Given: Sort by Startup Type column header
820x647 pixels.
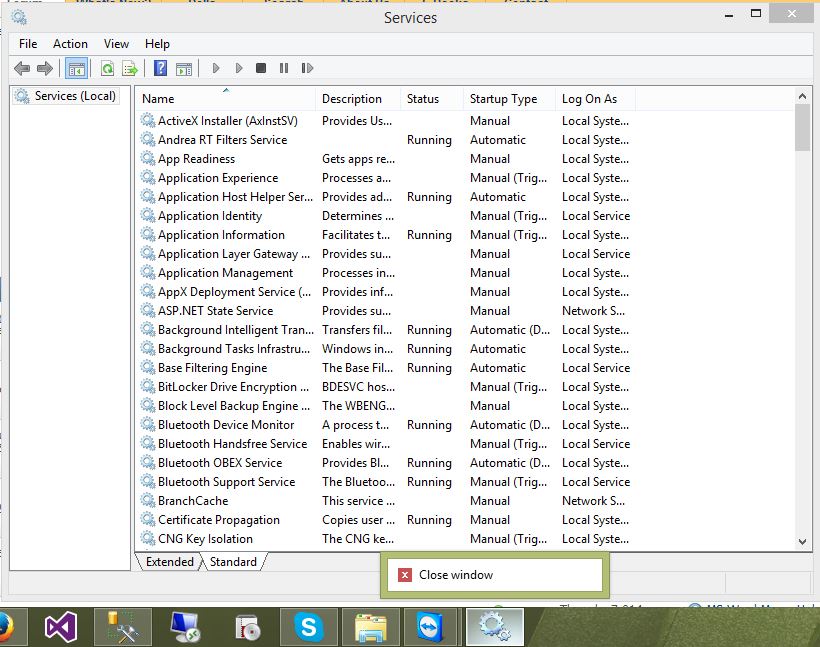Looking at the screenshot, I should (509, 99).
